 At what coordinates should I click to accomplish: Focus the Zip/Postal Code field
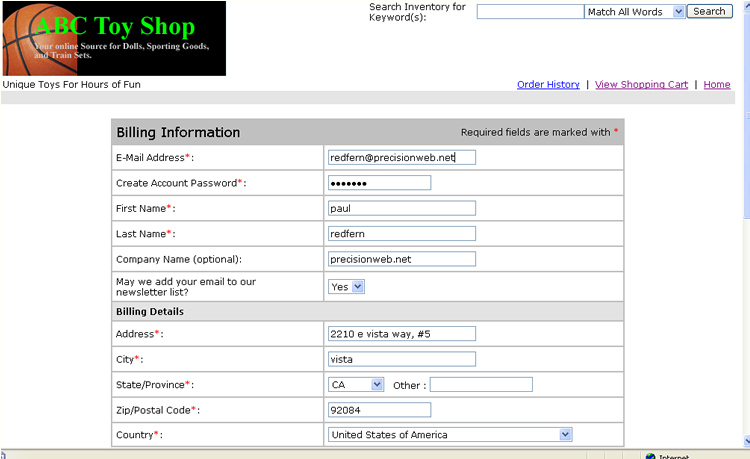click(379, 410)
